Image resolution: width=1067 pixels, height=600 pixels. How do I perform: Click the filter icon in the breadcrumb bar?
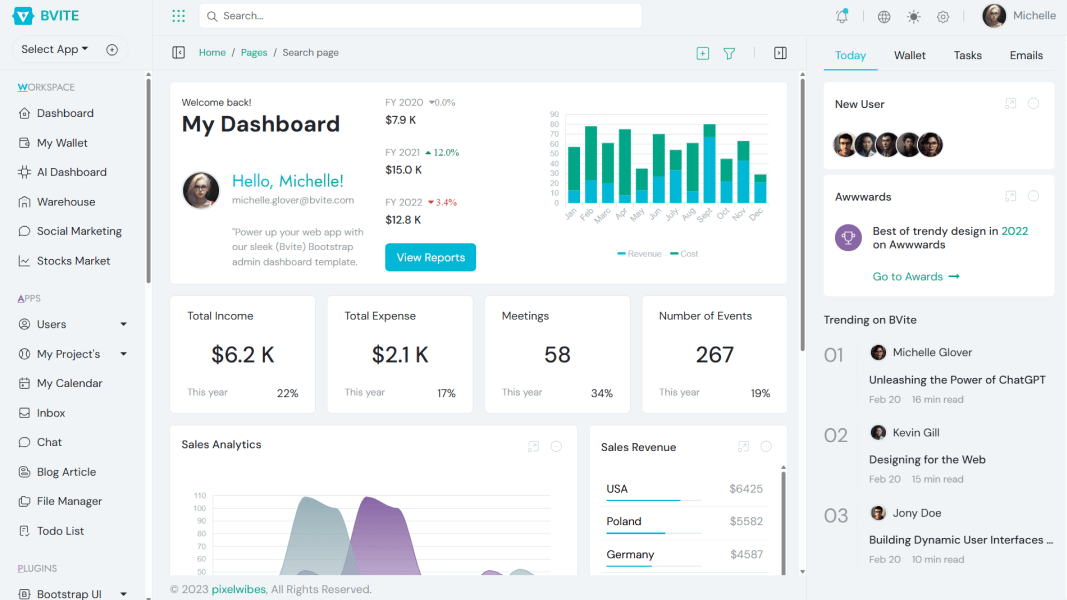[729, 52]
